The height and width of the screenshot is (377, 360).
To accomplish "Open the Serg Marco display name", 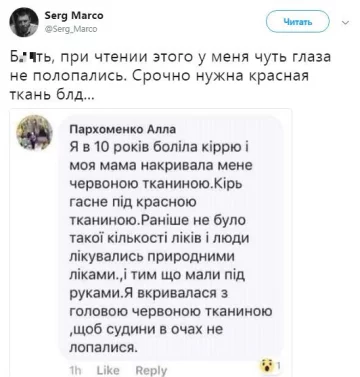I will (74, 15).
